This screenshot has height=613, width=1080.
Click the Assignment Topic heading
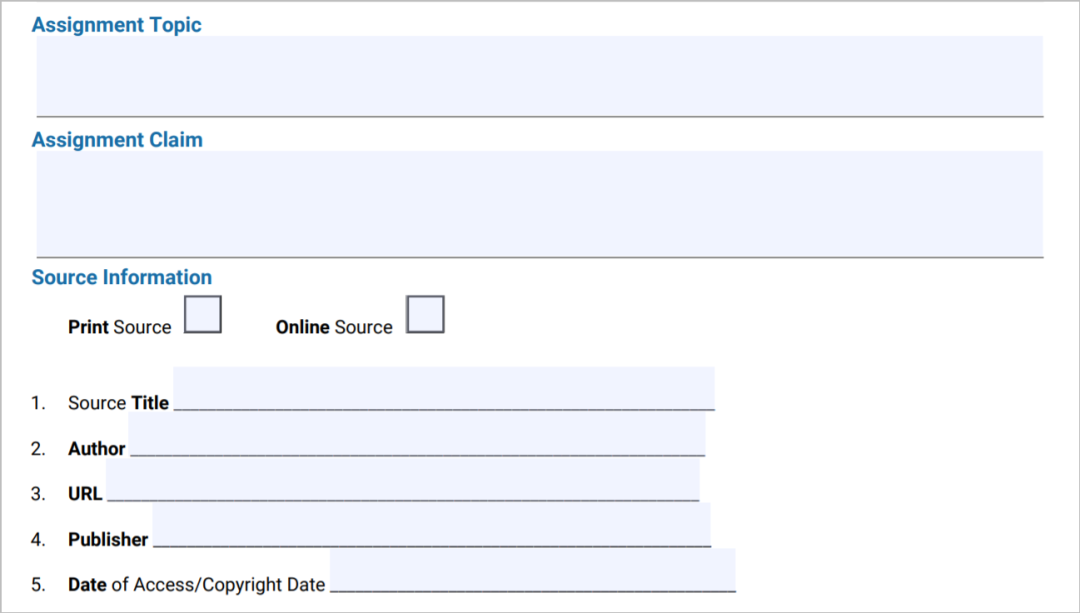coord(117,25)
